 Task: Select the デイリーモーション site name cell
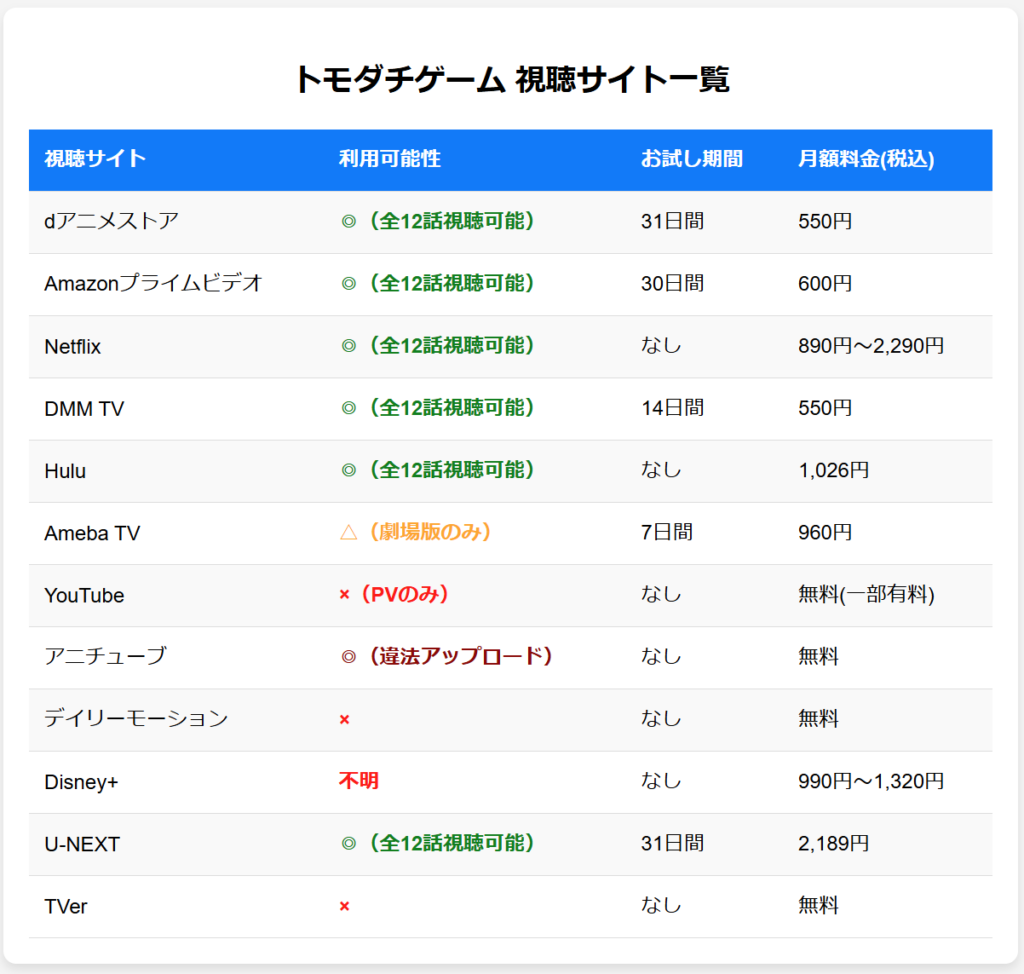[136, 719]
